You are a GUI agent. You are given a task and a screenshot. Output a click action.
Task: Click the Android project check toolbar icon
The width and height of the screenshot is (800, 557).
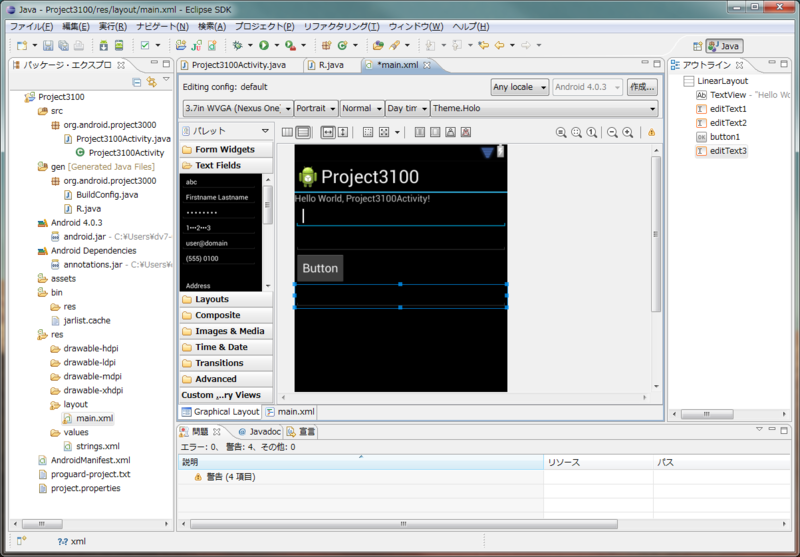point(145,45)
